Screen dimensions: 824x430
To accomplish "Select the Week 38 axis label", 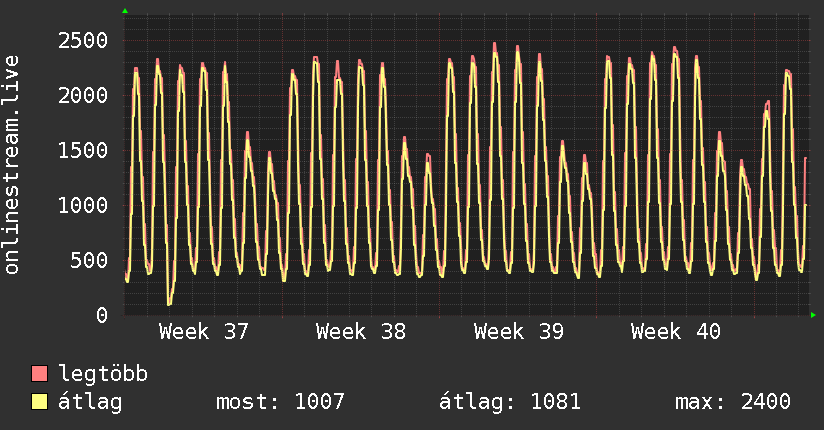I will tap(360, 332).
